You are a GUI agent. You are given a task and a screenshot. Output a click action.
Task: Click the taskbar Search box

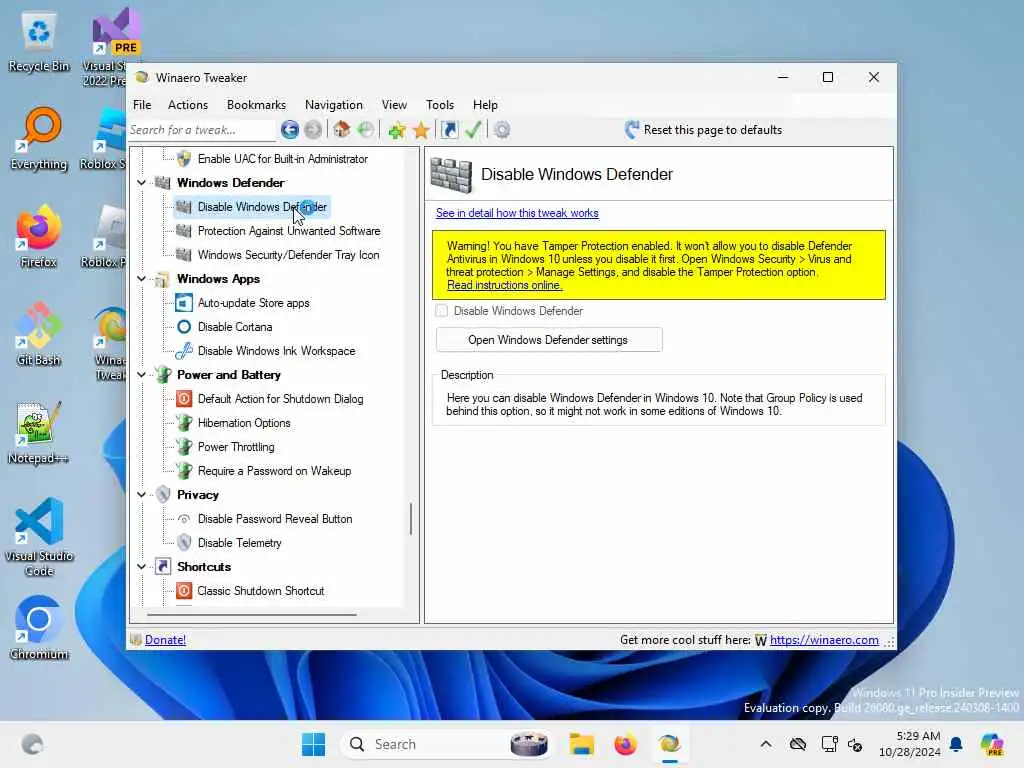coord(447,744)
